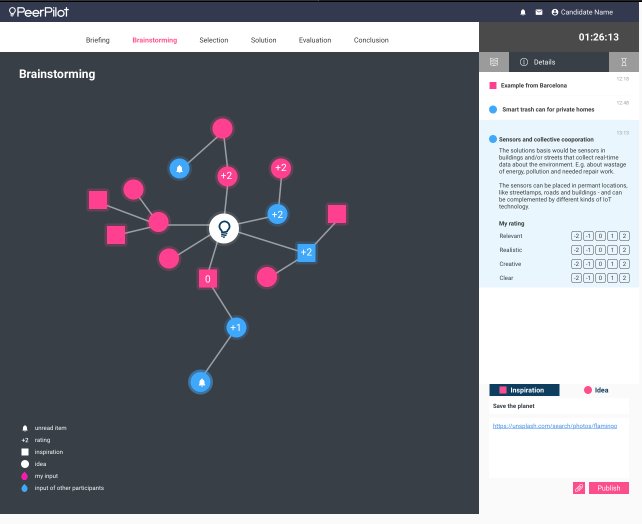Select the lower left pink square node
This screenshot has width=642, height=524.
coord(116,235)
